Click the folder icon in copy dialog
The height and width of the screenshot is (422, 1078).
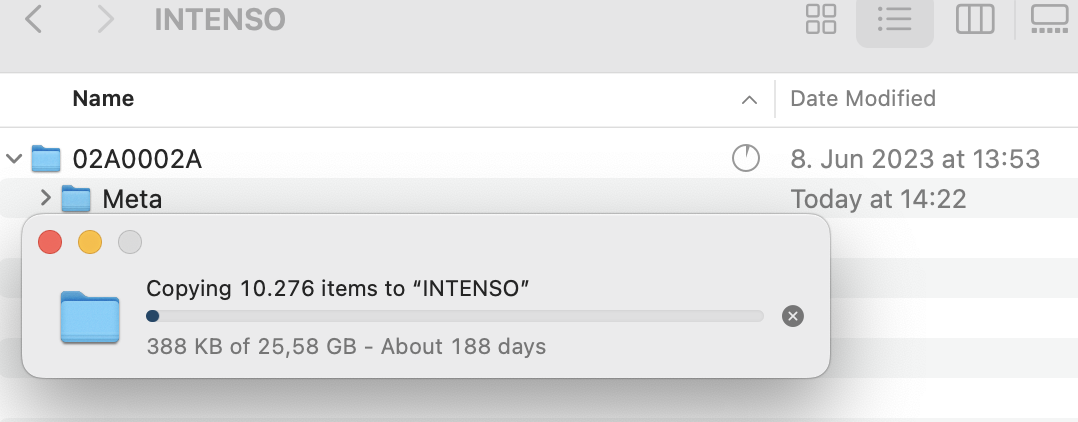pyautogui.click(x=90, y=317)
